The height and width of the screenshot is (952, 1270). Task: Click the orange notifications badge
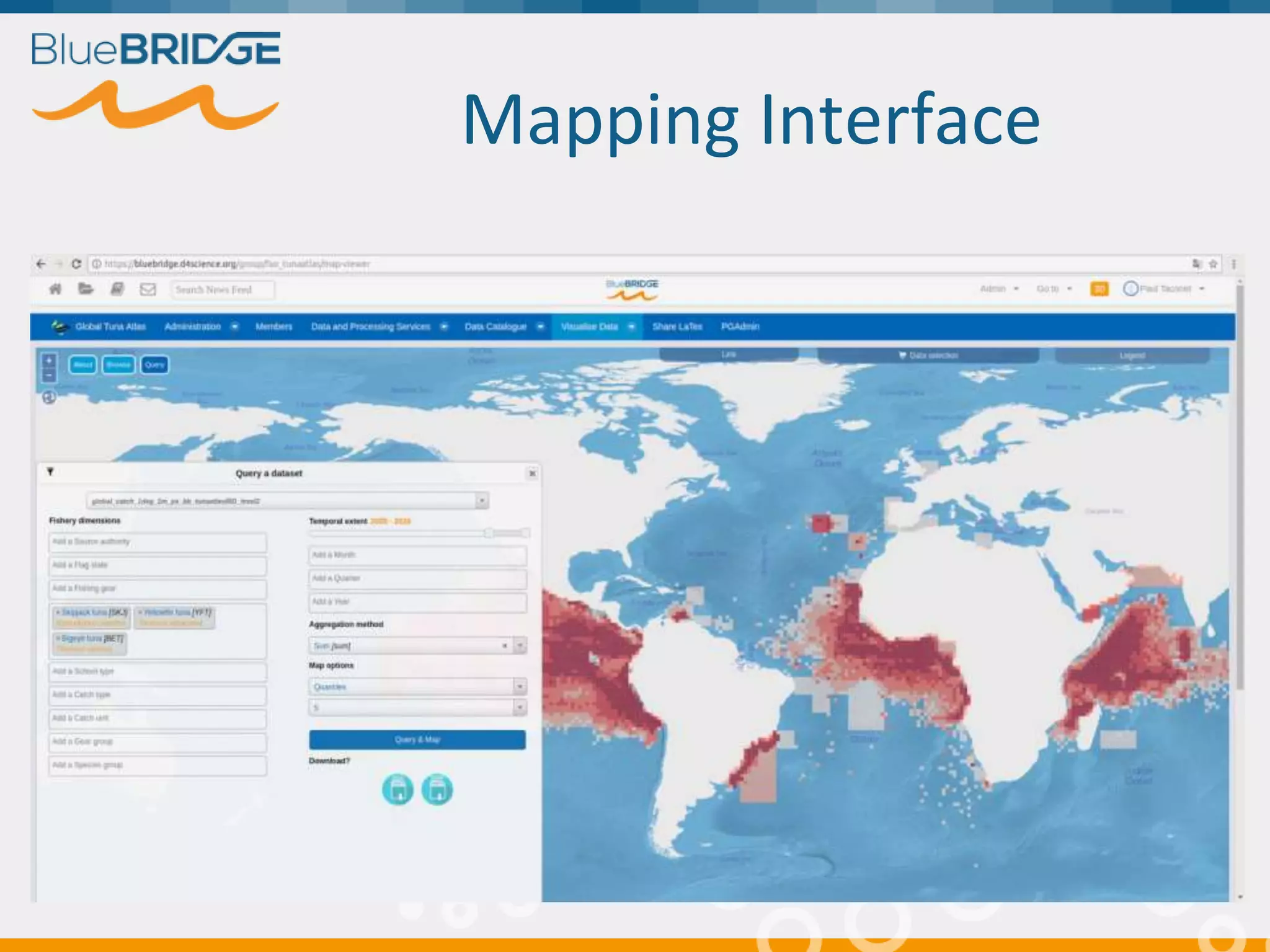coord(1099,289)
